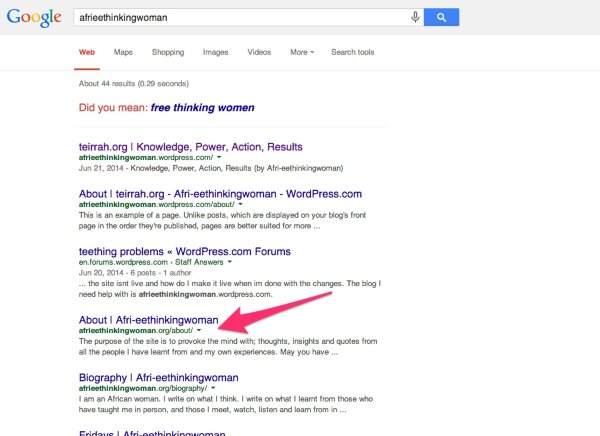
Task: Click the 'Jun 21, 2014' result date text
Action: (101, 168)
